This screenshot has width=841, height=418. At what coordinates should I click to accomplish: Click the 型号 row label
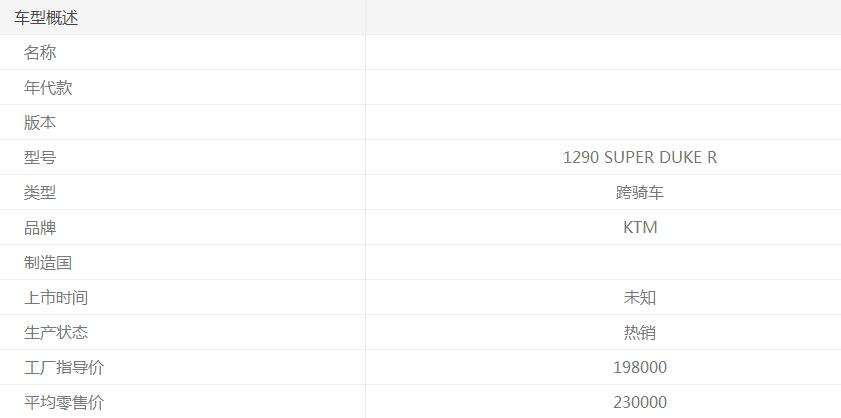tap(40, 158)
